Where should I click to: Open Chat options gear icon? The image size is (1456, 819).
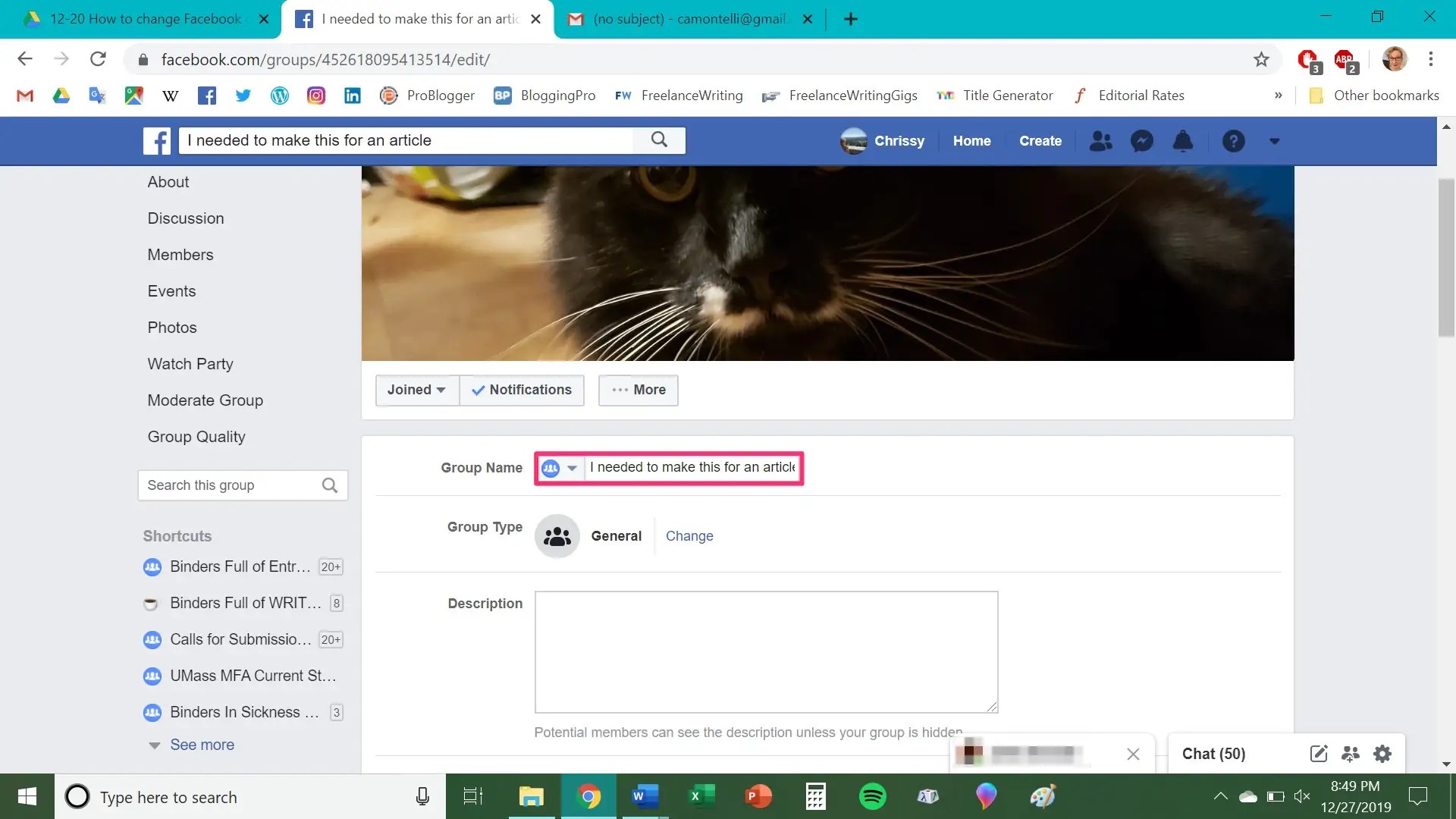point(1382,754)
